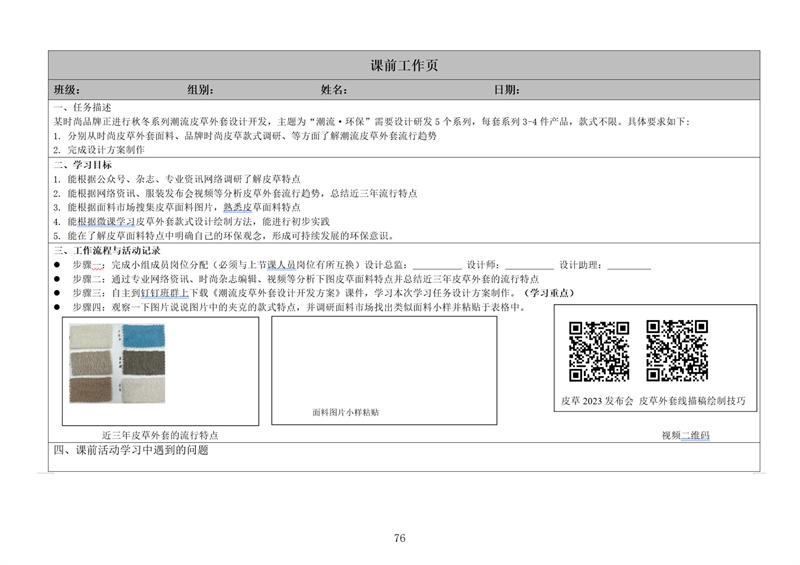800x565 pixels.
Task: Click the caption '近三年皮草外套的流行特点'
Action: pos(160,435)
